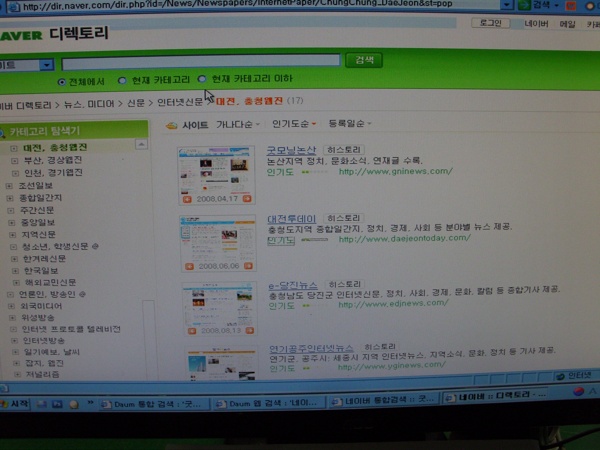Expand the 지역신문 tree node

pyautogui.click(x=13, y=235)
